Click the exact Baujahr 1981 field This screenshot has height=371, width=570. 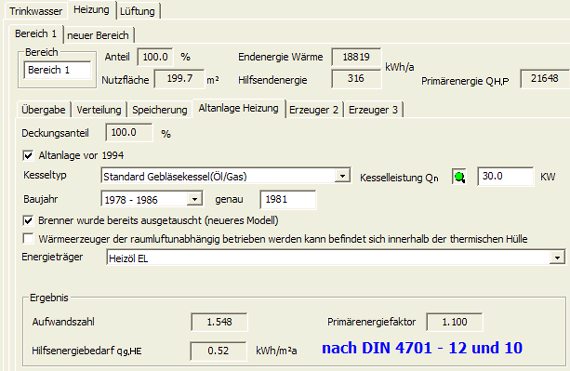(x=288, y=199)
